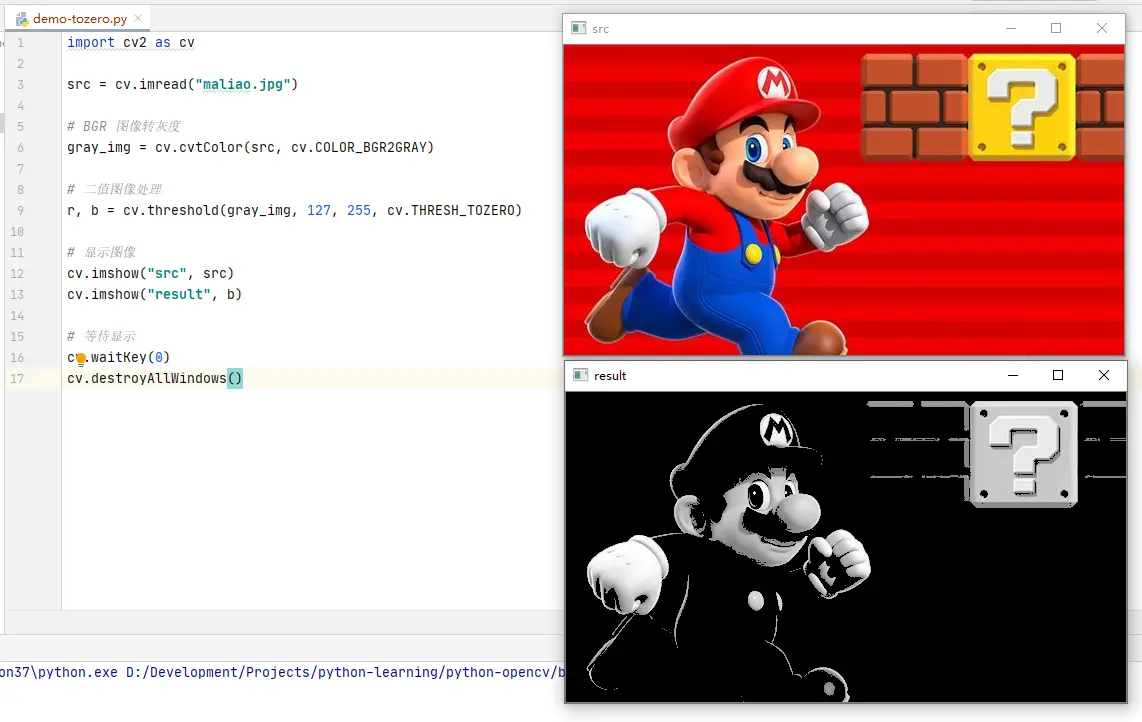Click the max value 255 in code
The image size is (1142, 722).
[x=358, y=211]
